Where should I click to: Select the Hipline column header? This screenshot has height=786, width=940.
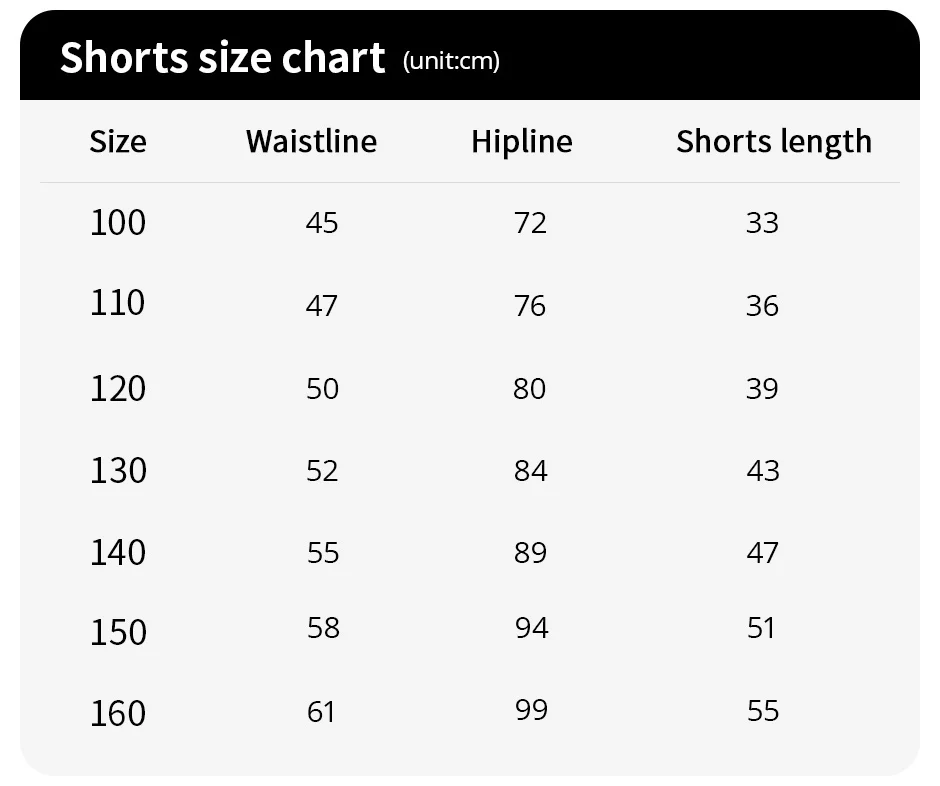tap(522, 141)
